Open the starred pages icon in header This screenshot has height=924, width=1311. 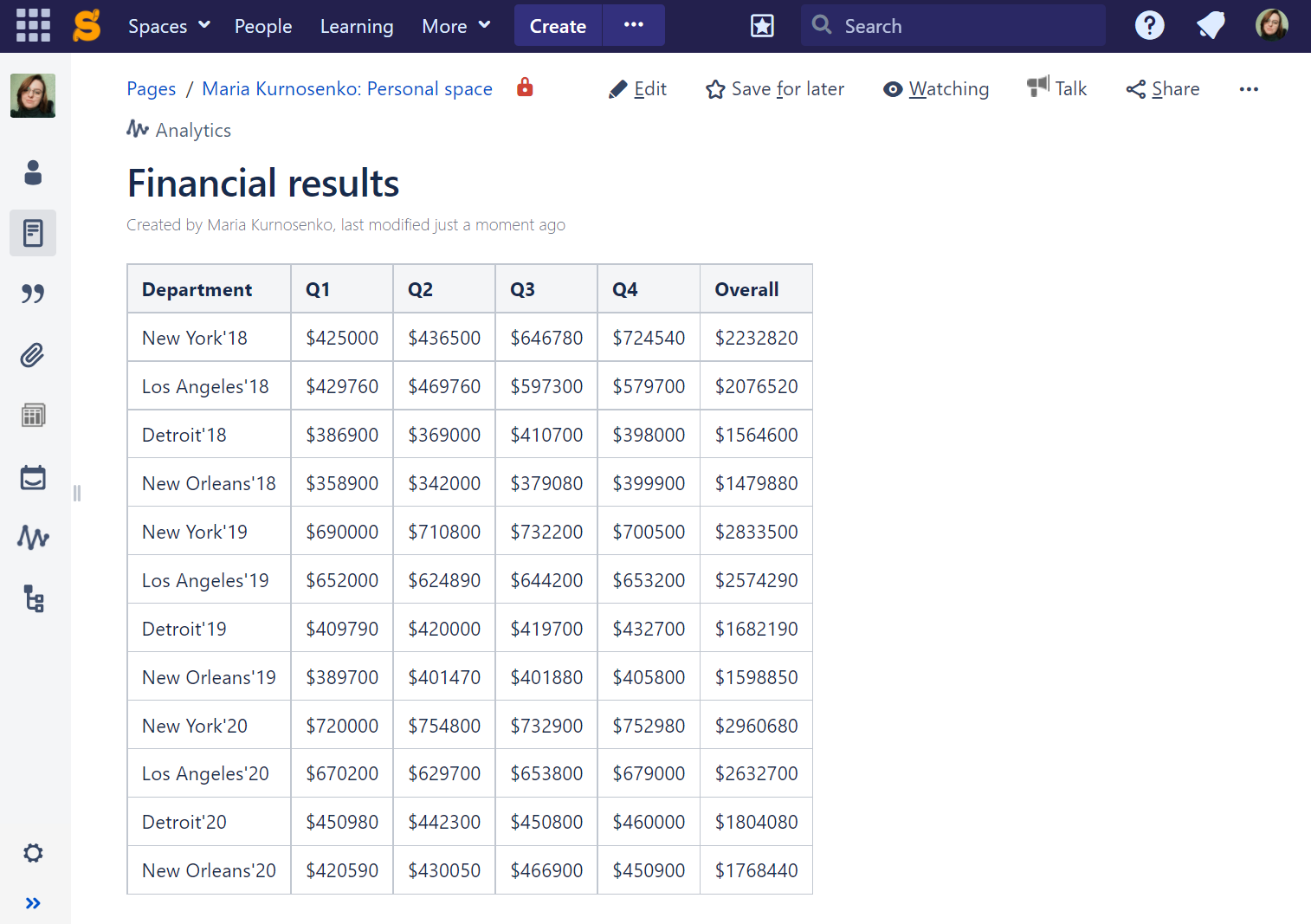762,26
